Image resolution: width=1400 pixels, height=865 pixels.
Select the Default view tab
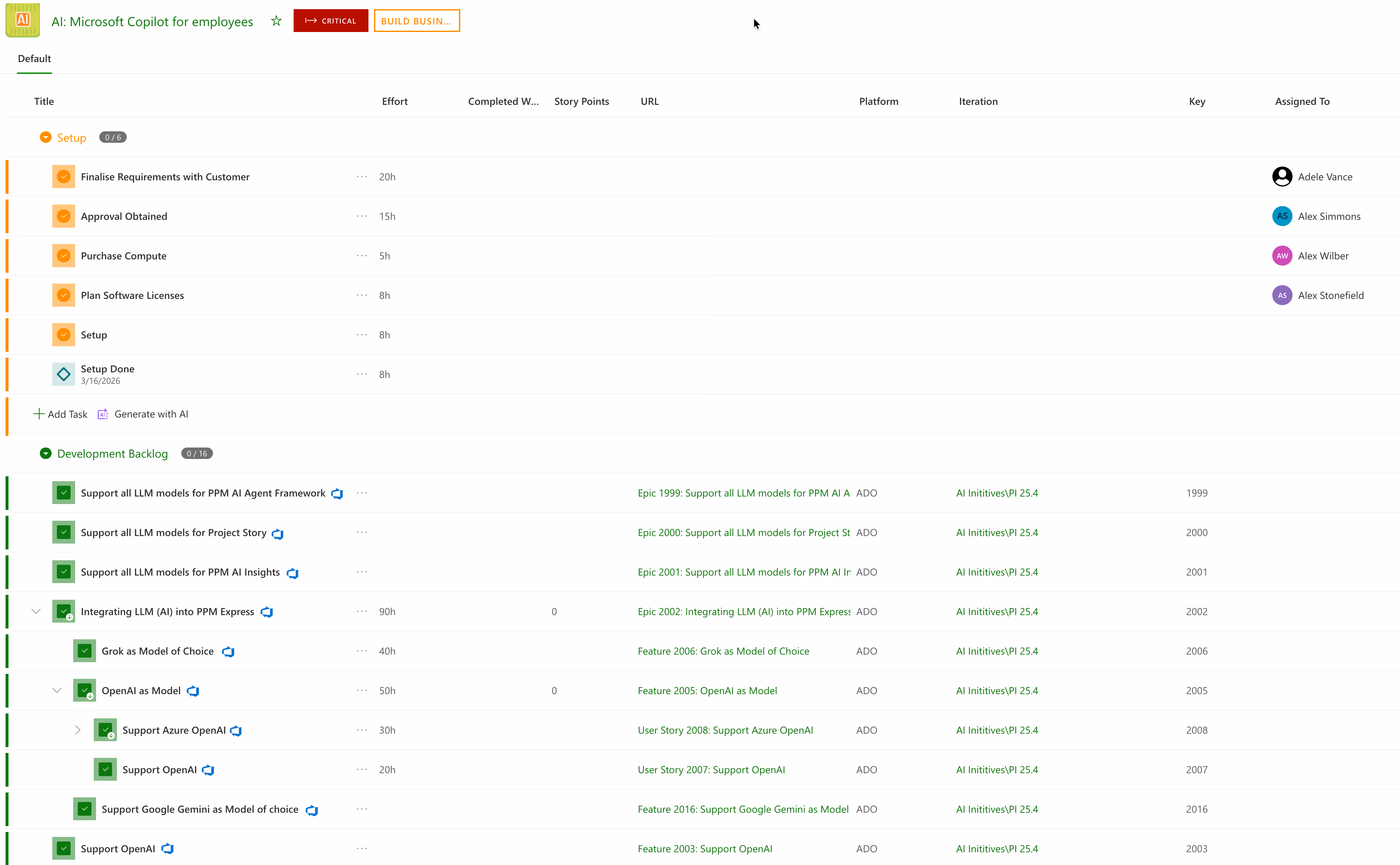click(x=34, y=58)
